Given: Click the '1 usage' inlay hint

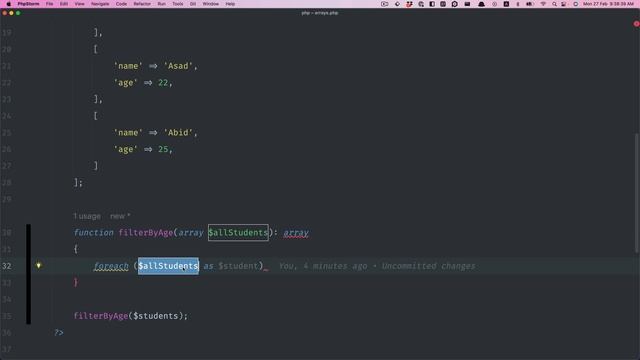Looking at the screenshot, I should [x=87, y=216].
